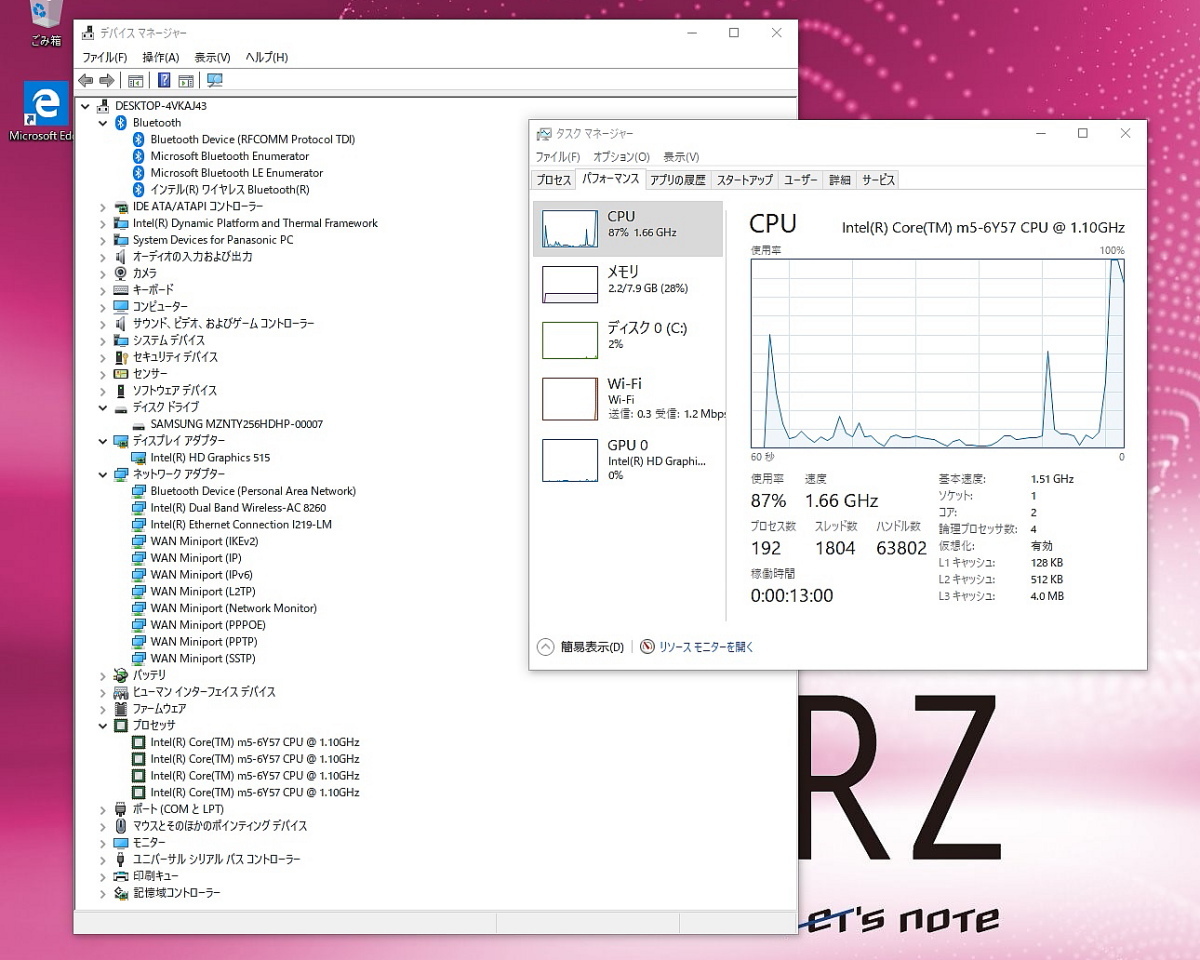This screenshot has width=1200, height=960.
Task: Click the 簡易表示(D) fewer details button
Action: (581, 647)
